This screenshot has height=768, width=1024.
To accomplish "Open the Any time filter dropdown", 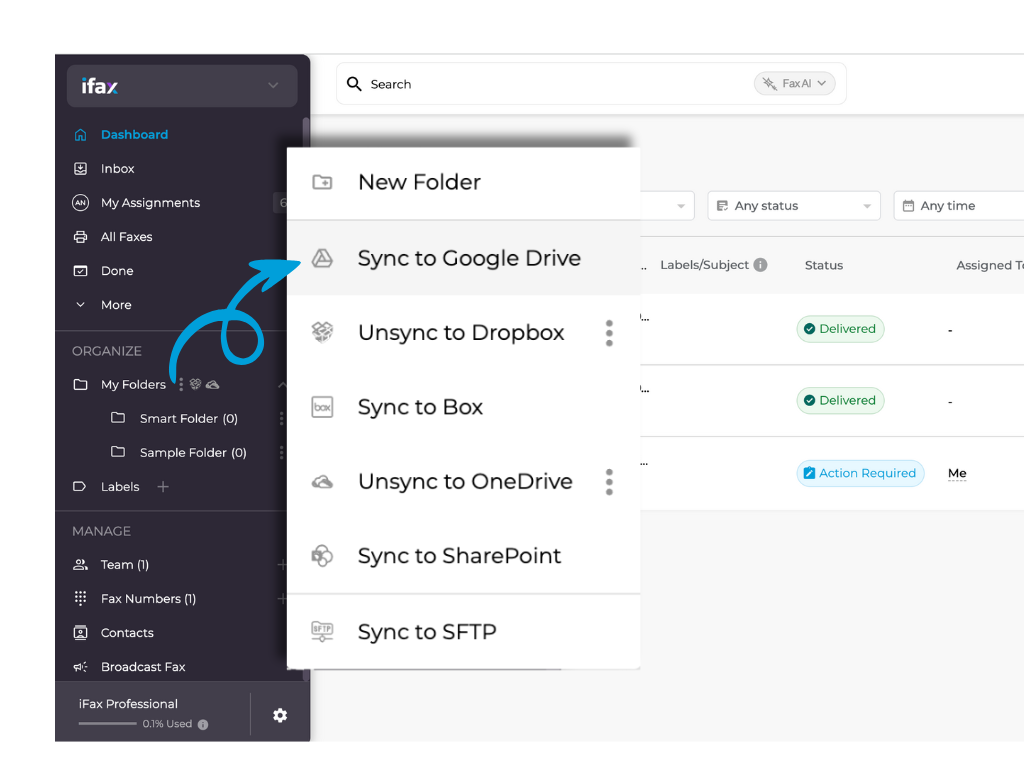I will click(x=959, y=206).
